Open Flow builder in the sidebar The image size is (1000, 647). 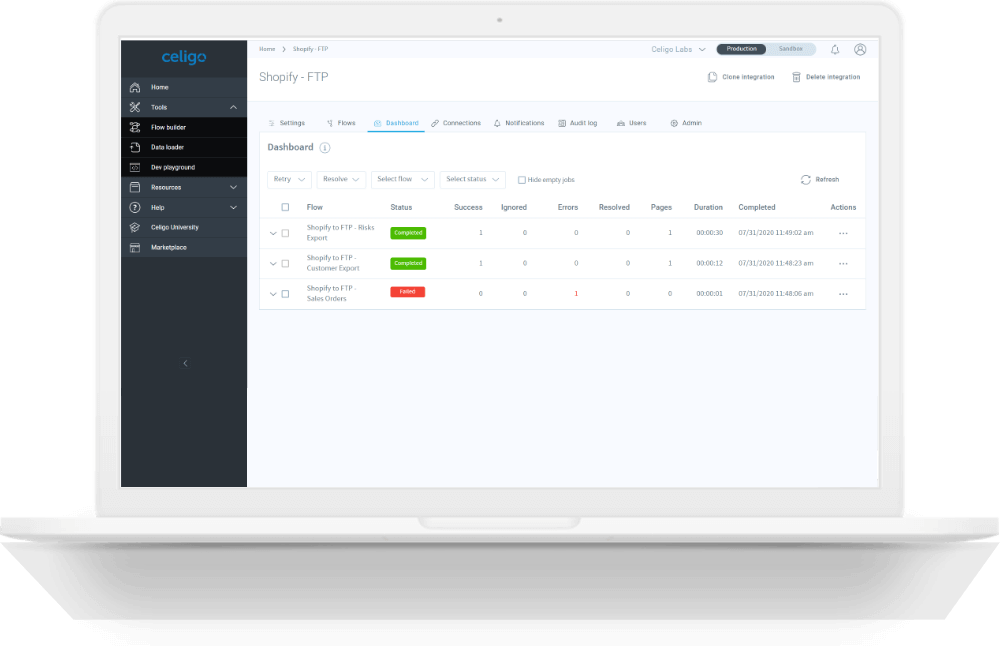[x=168, y=127]
